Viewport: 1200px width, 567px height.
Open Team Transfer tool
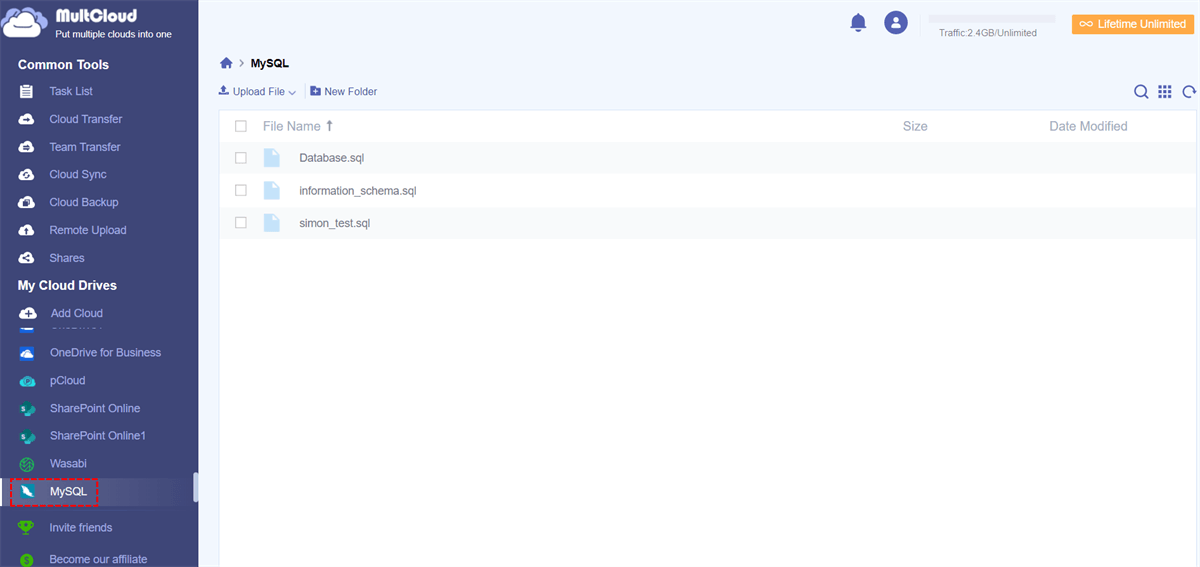click(85, 147)
